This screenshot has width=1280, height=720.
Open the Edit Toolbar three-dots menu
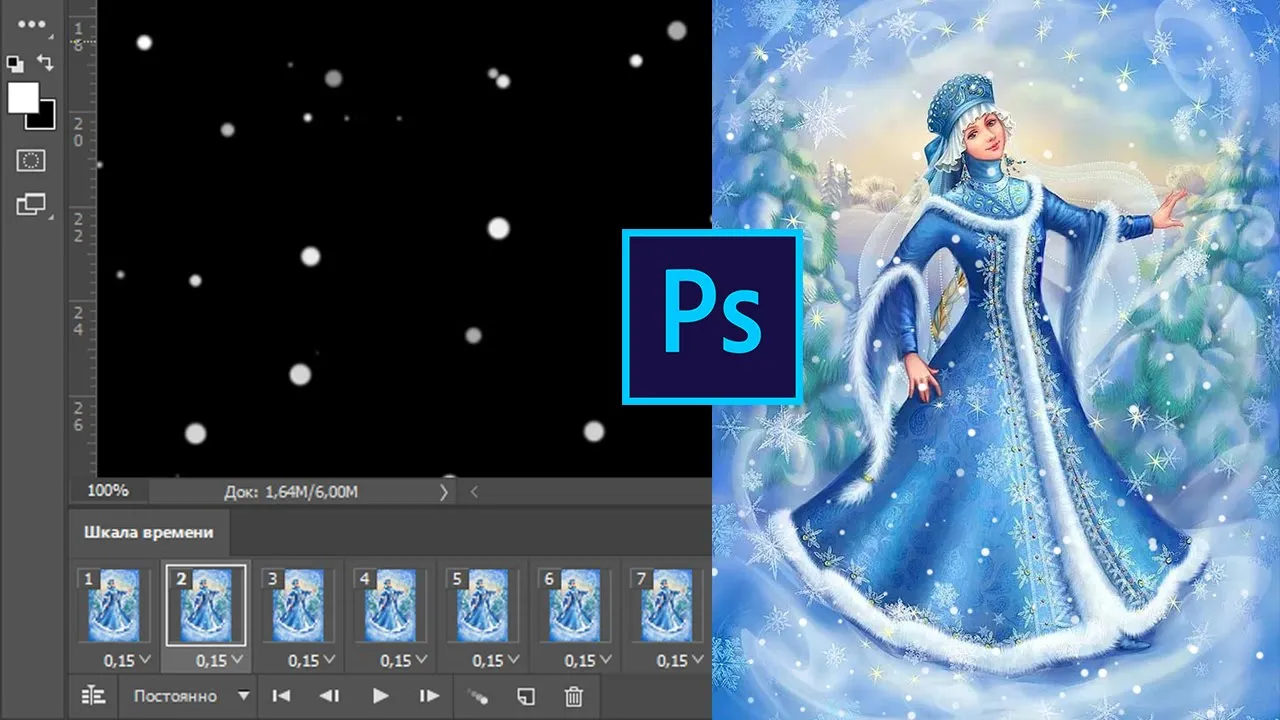pyautogui.click(x=32, y=24)
